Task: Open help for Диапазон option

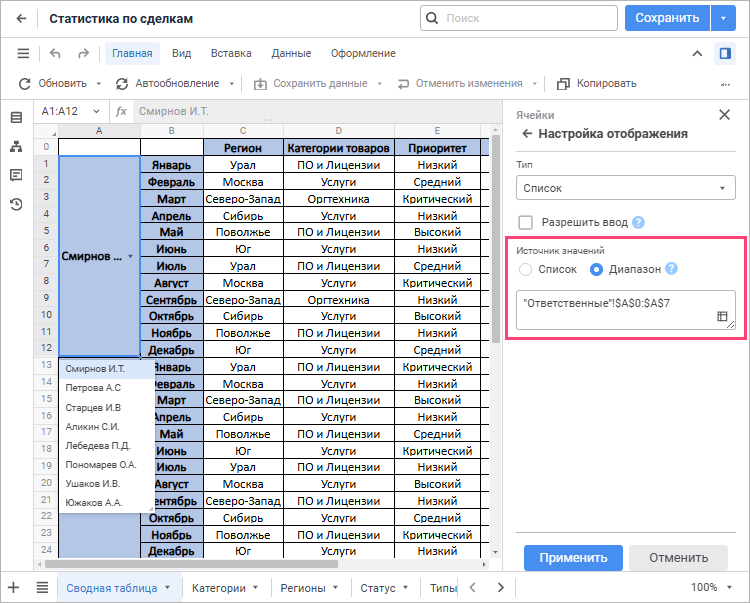Action: point(671,269)
